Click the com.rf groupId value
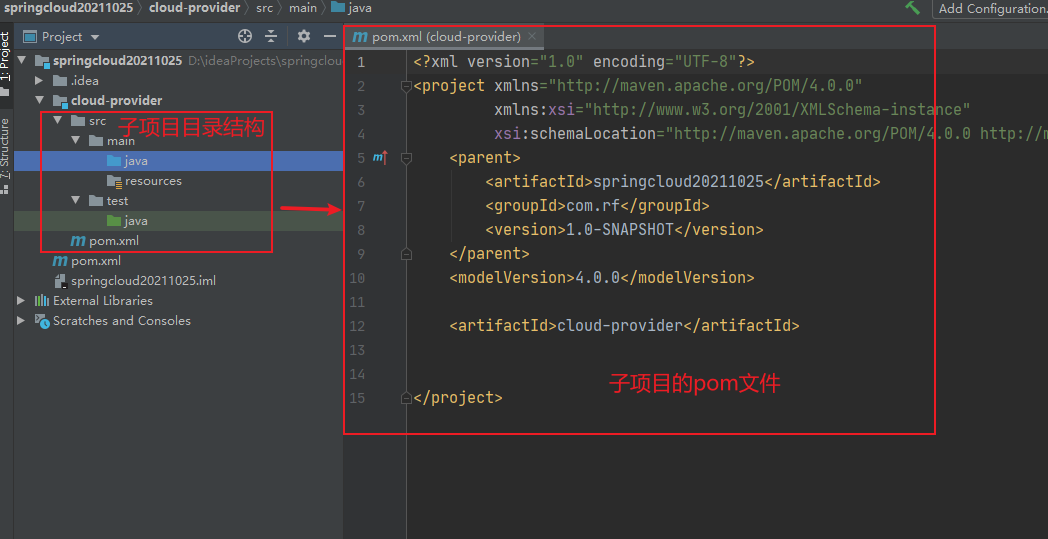Viewport: 1048px width, 539px height. [x=593, y=205]
